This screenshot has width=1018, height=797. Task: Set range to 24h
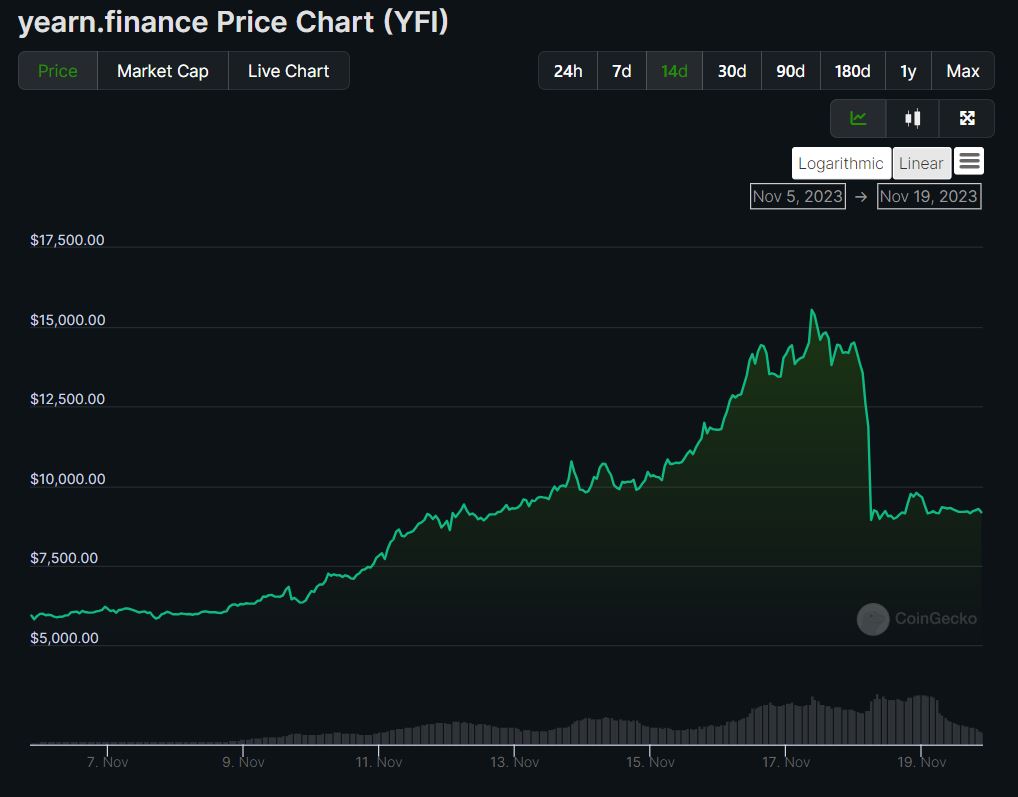point(568,71)
